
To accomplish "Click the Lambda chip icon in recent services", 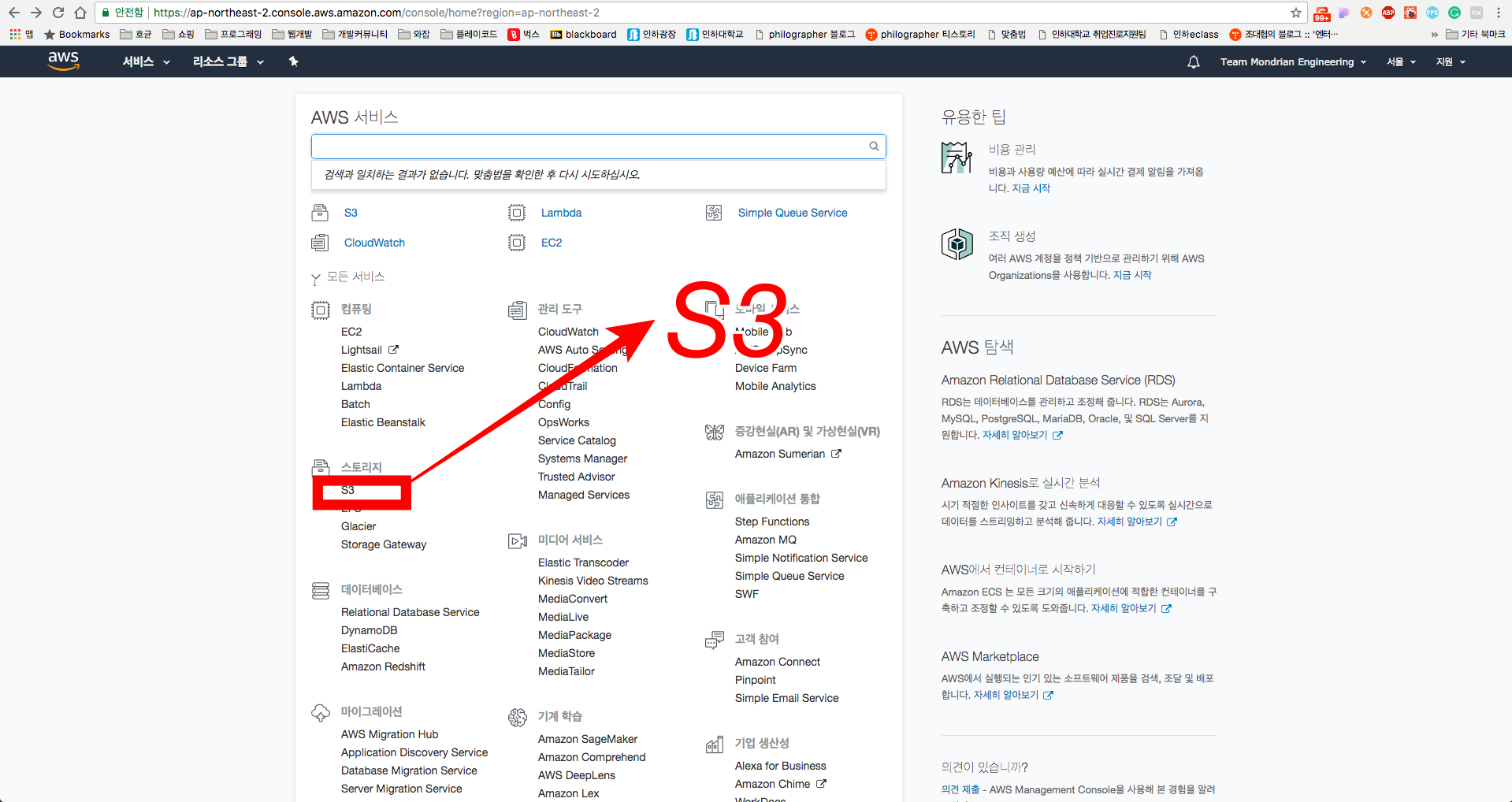I will tap(517, 213).
